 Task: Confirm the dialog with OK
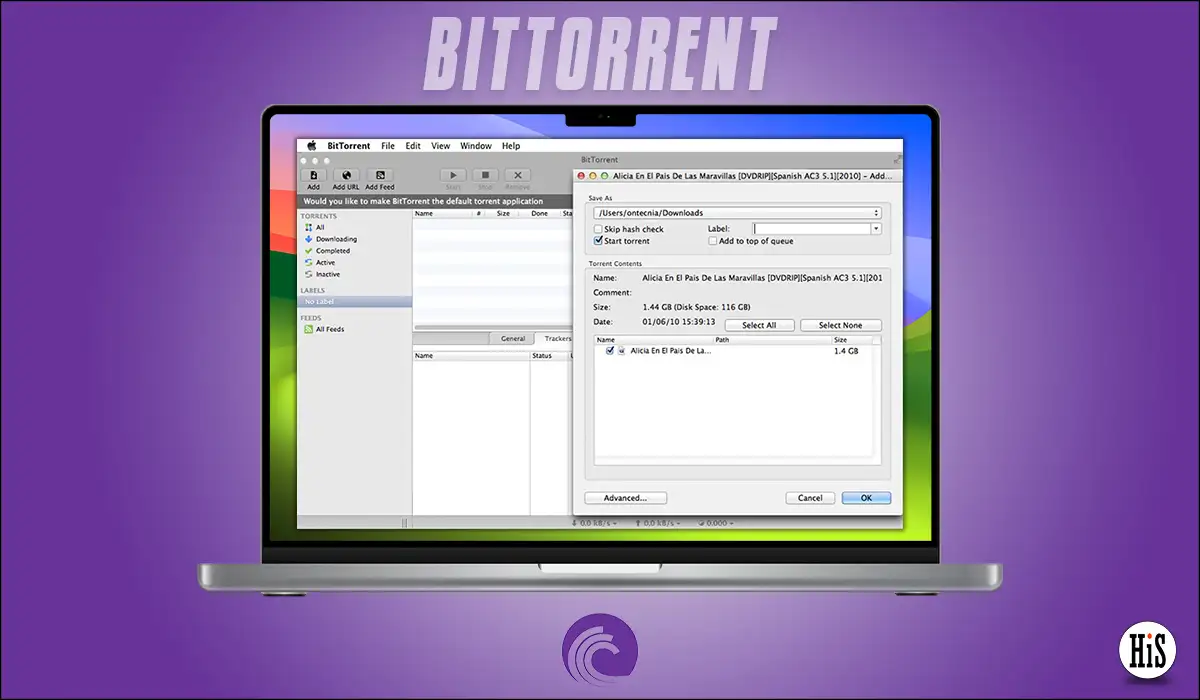point(866,498)
